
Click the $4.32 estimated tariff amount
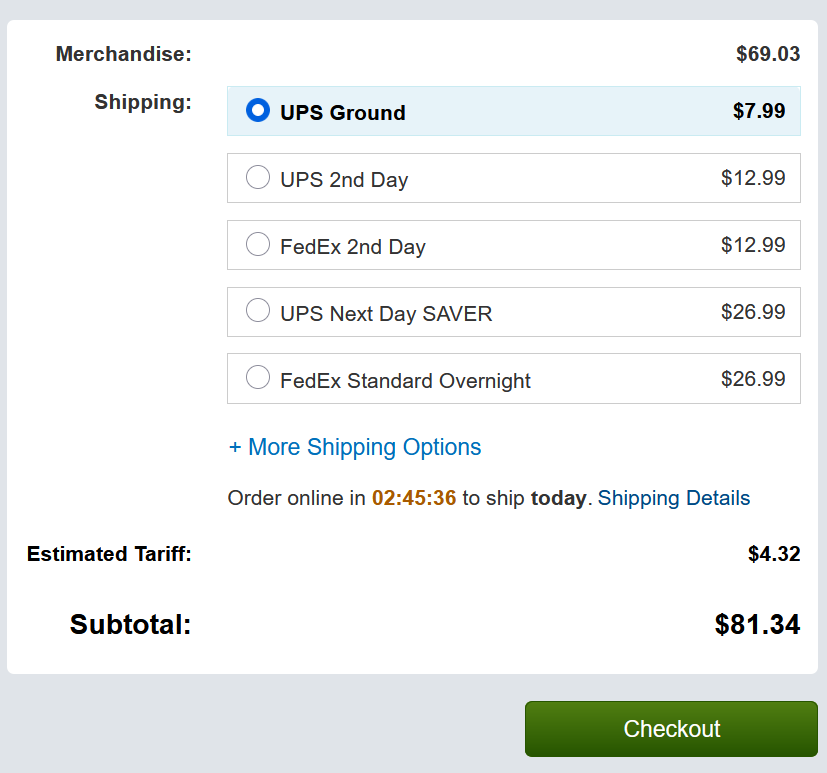(x=774, y=554)
